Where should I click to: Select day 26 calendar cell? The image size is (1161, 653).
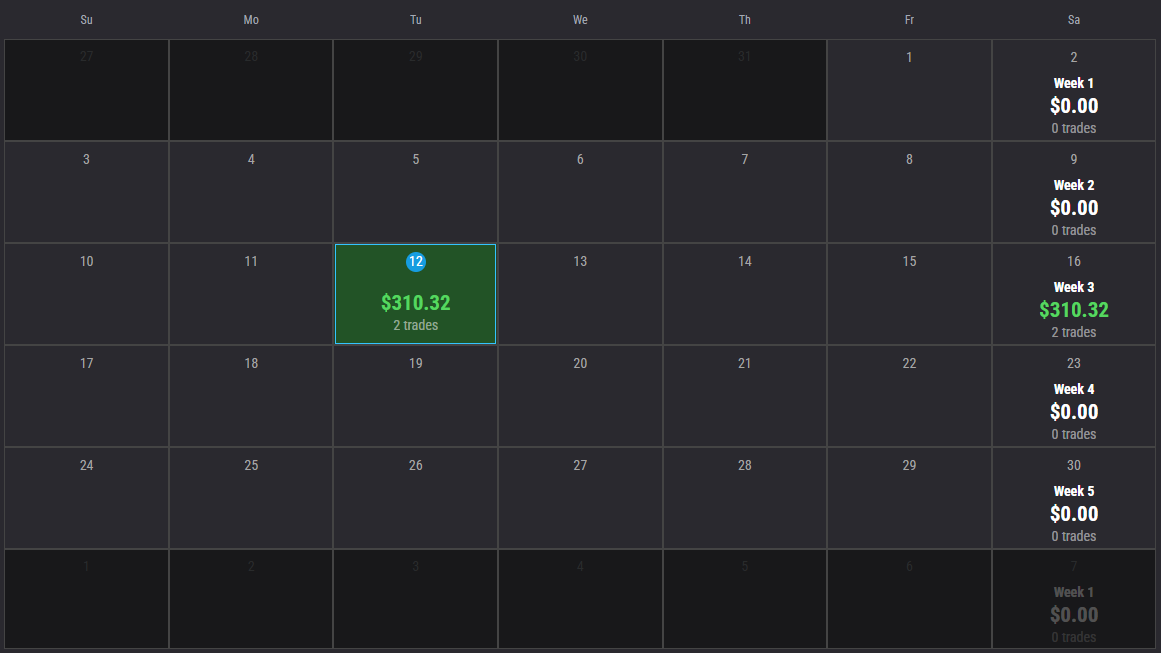[x=415, y=497]
